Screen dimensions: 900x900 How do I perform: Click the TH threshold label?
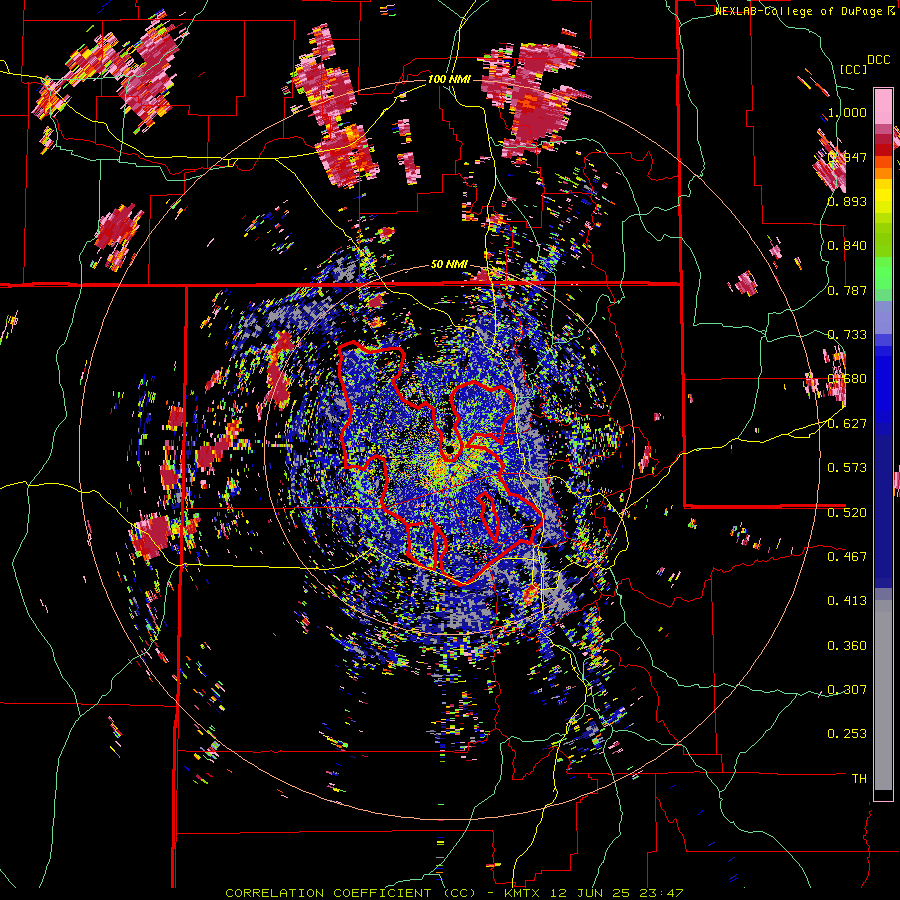point(859,779)
